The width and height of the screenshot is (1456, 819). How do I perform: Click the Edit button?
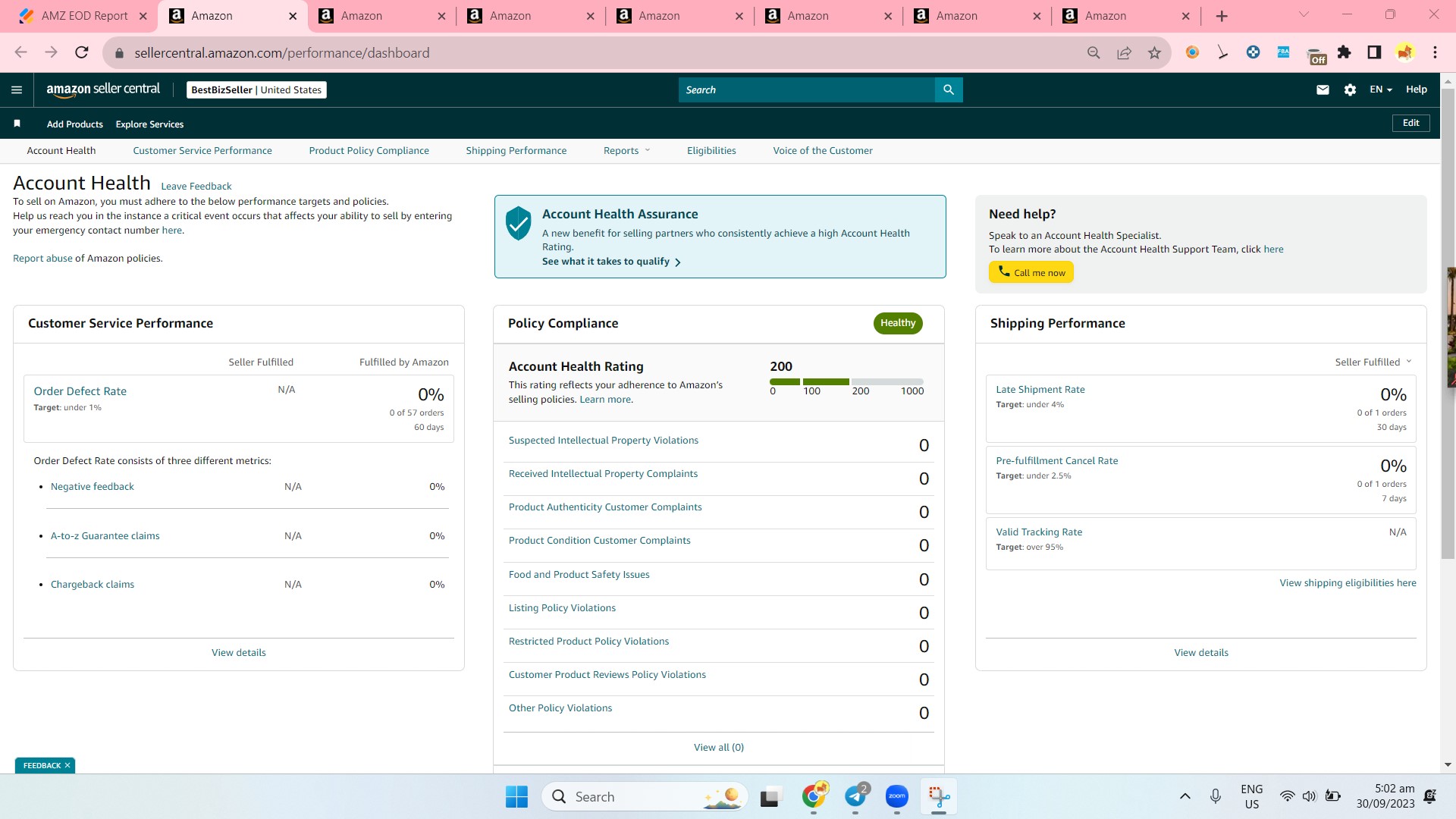tap(1411, 123)
